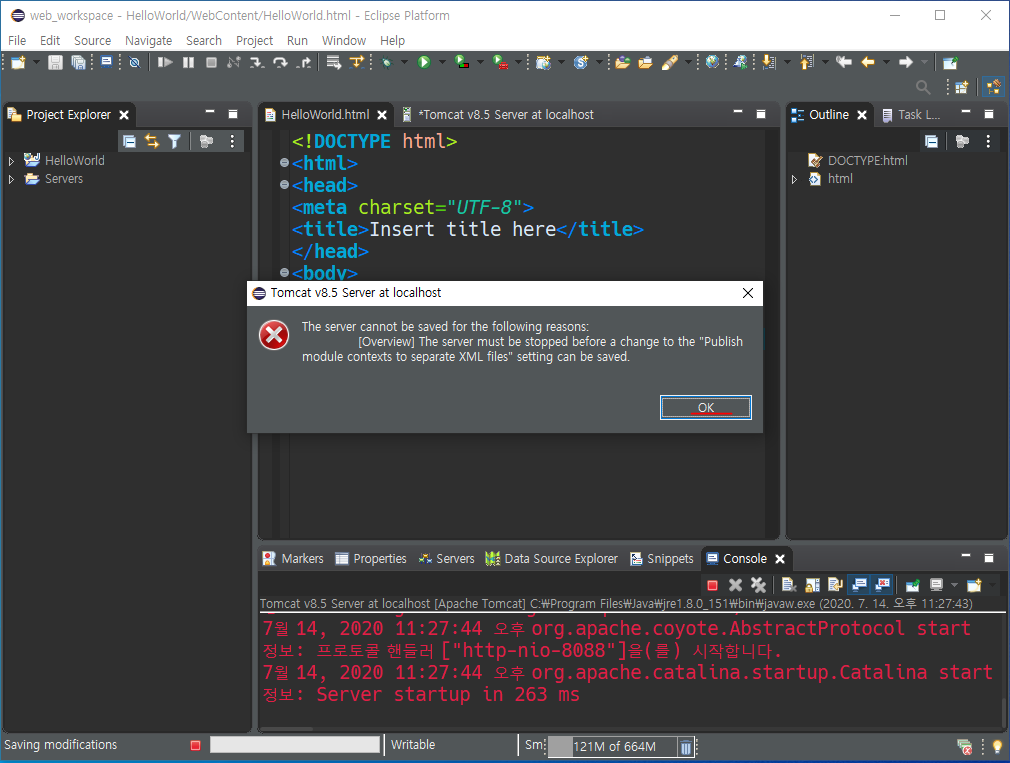The image size is (1010, 763).
Task: Toggle the Java EE perspective button
Action: (x=993, y=87)
